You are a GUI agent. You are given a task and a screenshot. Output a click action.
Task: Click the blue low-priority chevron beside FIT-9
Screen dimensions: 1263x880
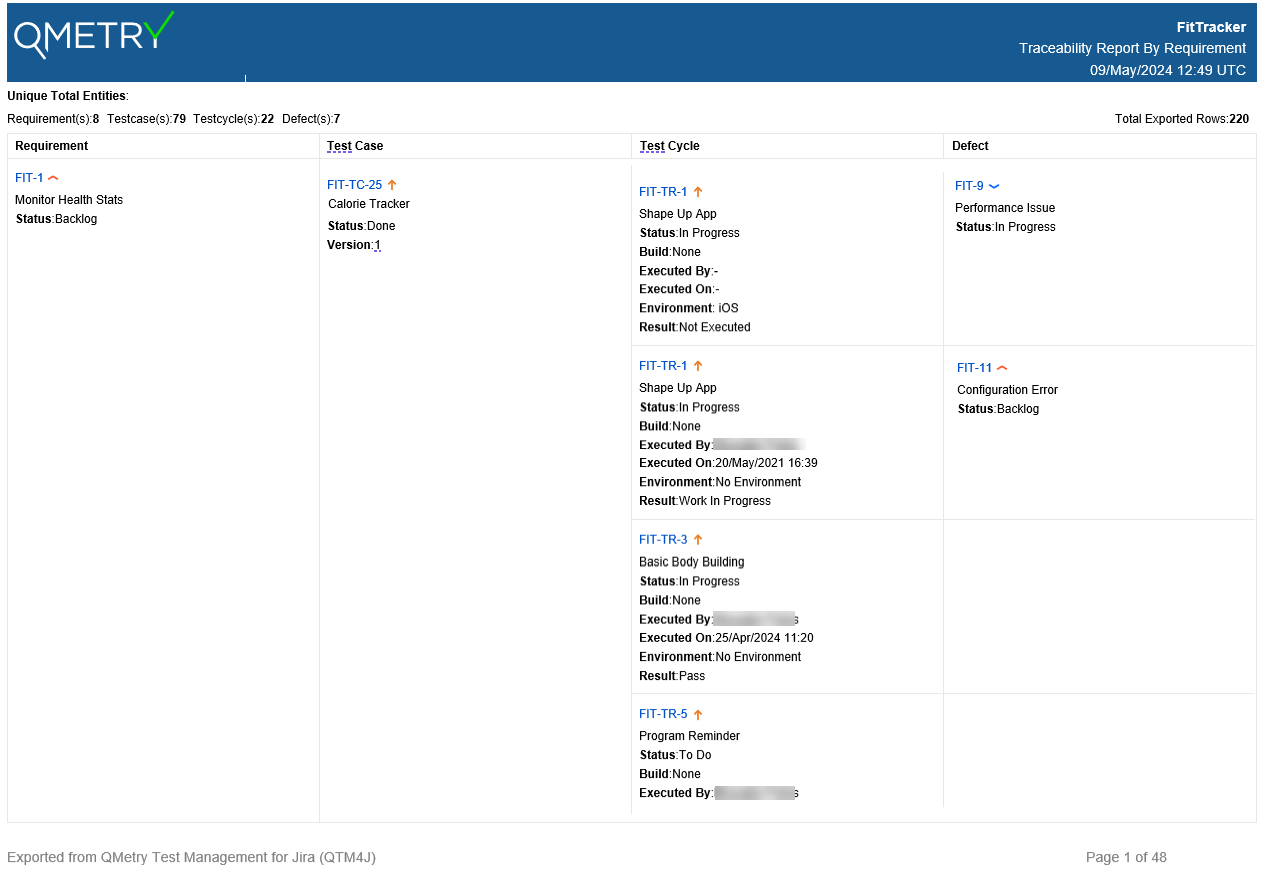click(994, 186)
